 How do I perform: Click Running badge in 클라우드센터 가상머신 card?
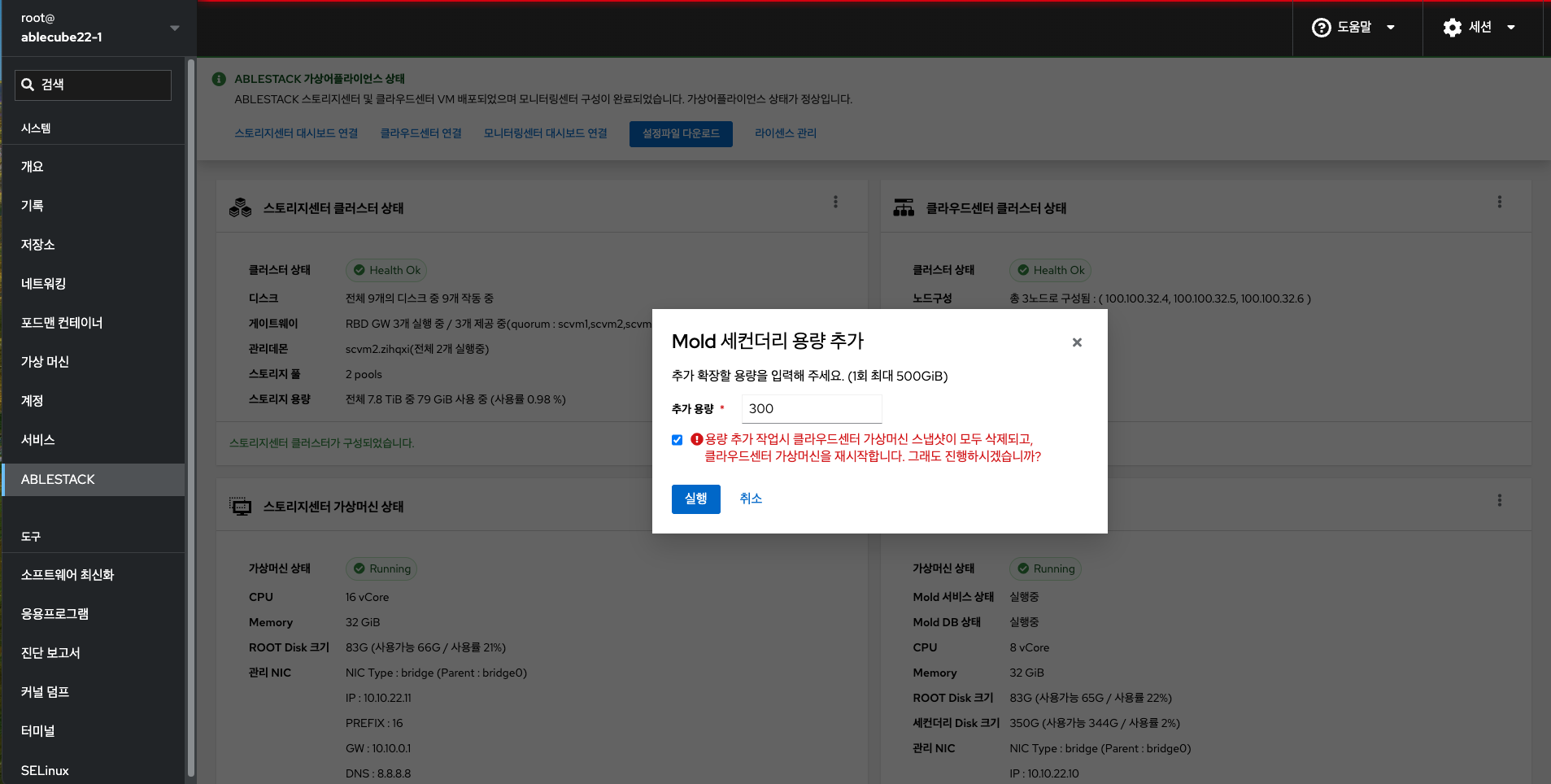point(1045,568)
